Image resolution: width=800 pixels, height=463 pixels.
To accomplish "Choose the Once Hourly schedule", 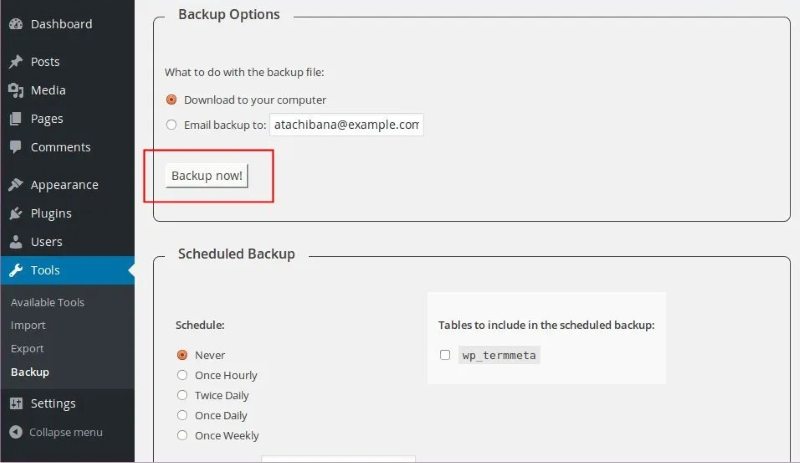I will pyautogui.click(x=182, y=375).
